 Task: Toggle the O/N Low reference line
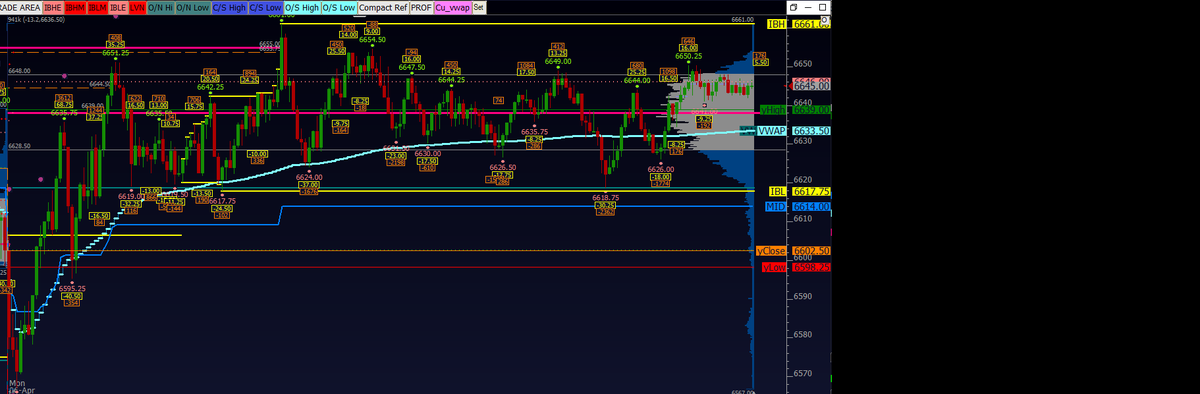[x=193, y=7]
